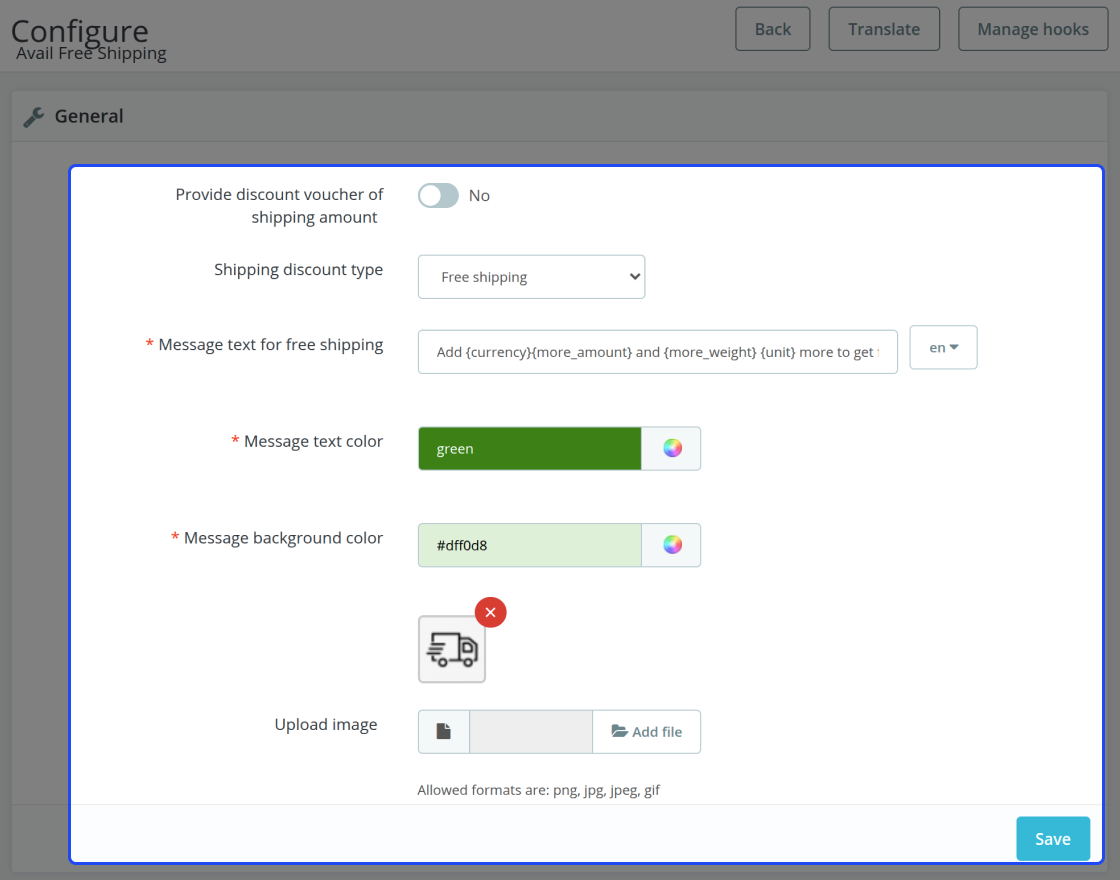Click the Translate button

click(x=884, y=29)
